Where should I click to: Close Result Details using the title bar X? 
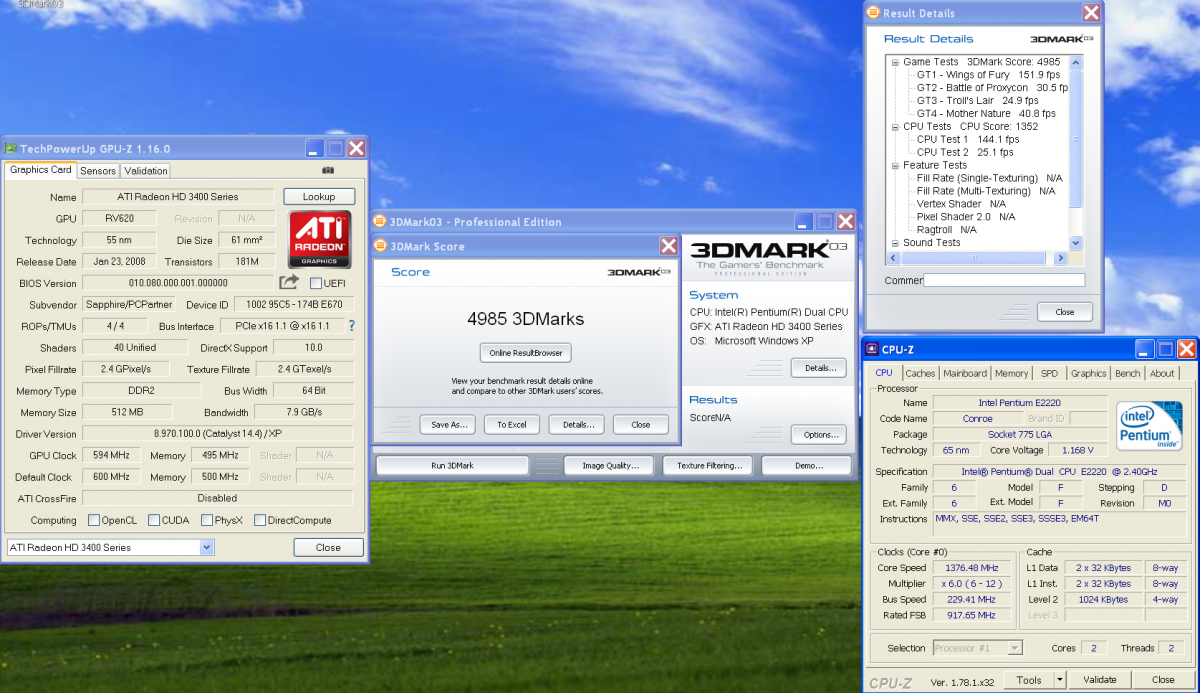[1091, 13]
